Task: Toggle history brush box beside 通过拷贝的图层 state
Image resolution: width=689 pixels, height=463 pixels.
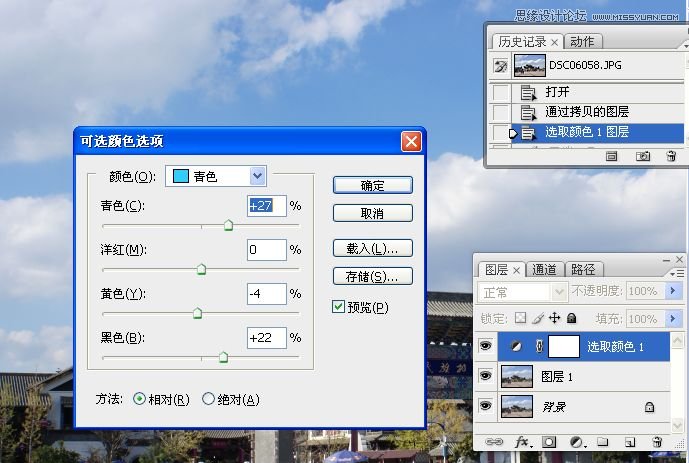Action: [500, 112]
